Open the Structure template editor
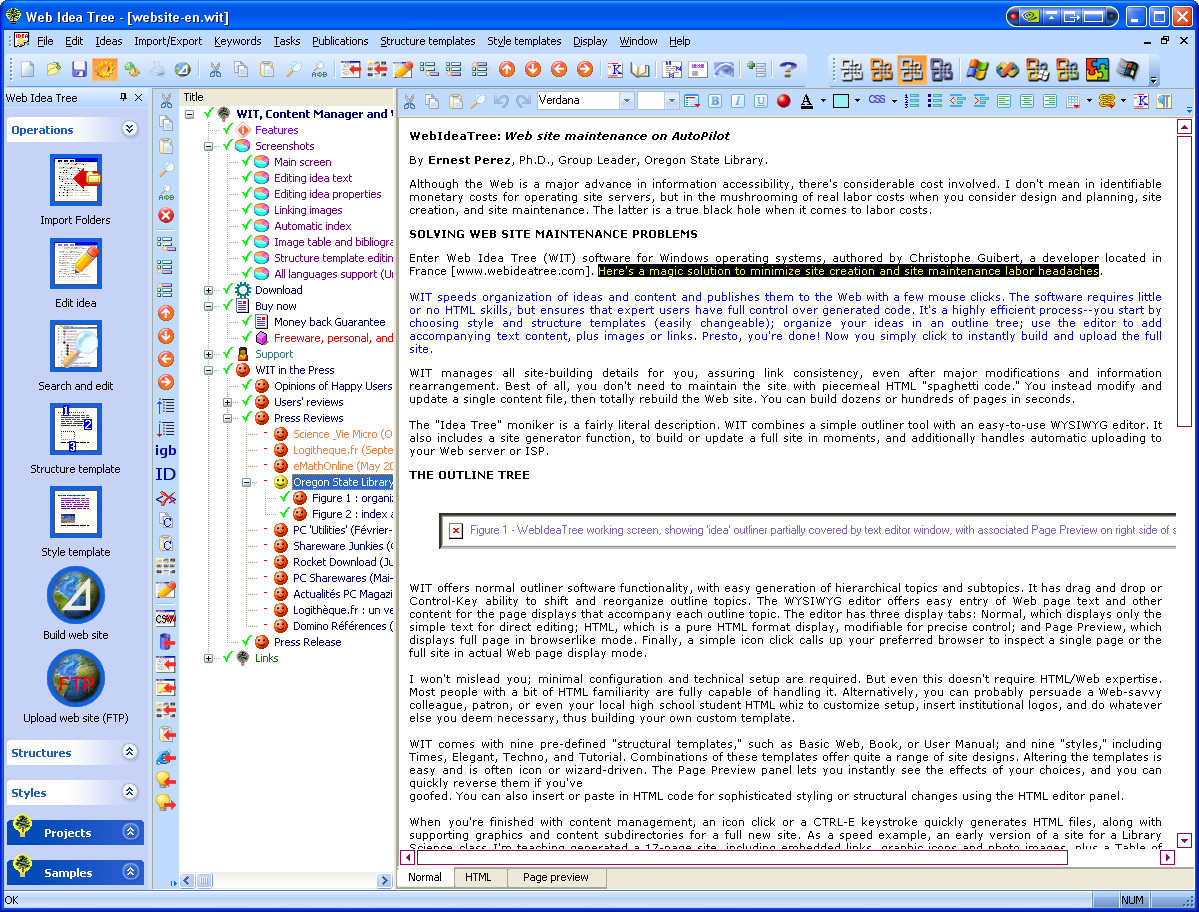The image size is (1199, 912). point(75,430)
